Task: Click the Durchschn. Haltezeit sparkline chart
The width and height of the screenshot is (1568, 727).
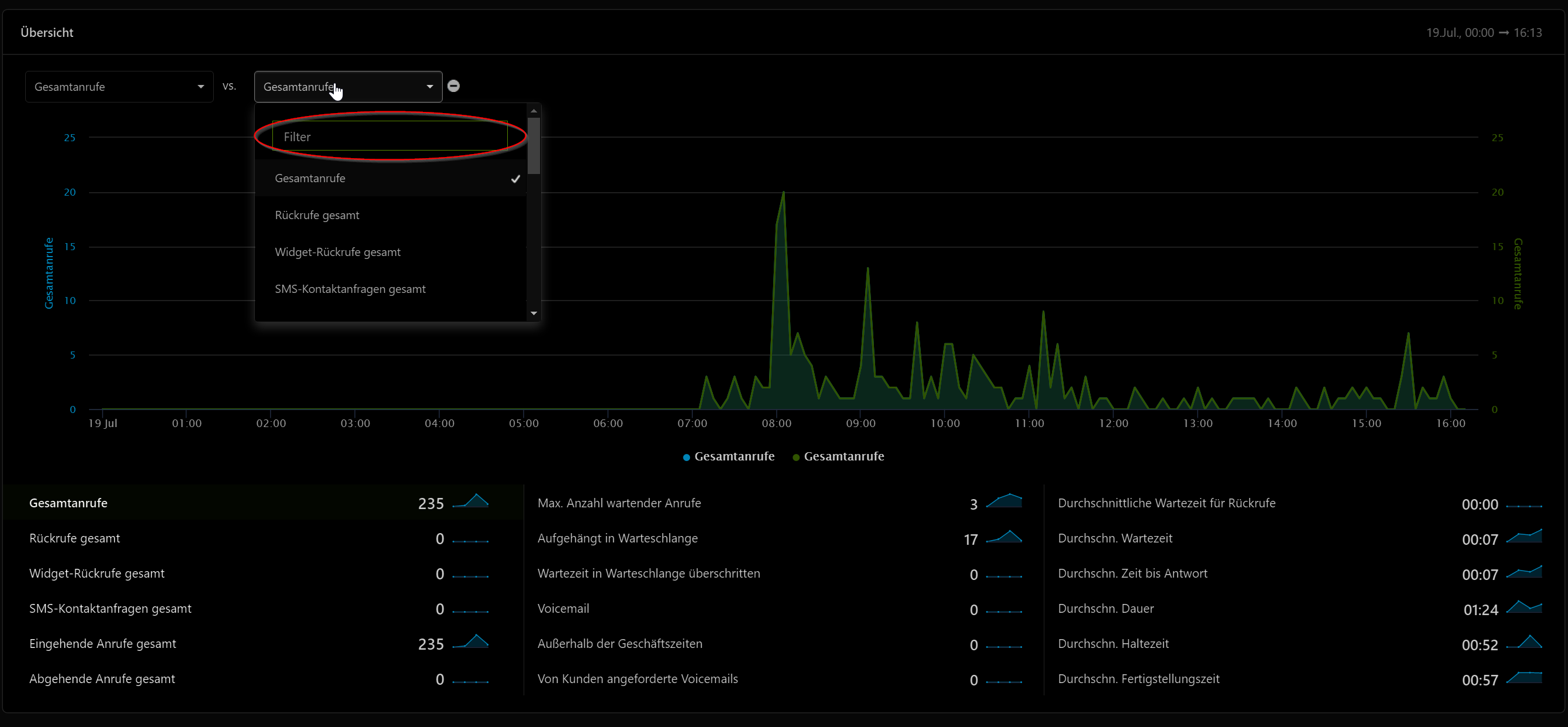Action: pos(1523,643)
